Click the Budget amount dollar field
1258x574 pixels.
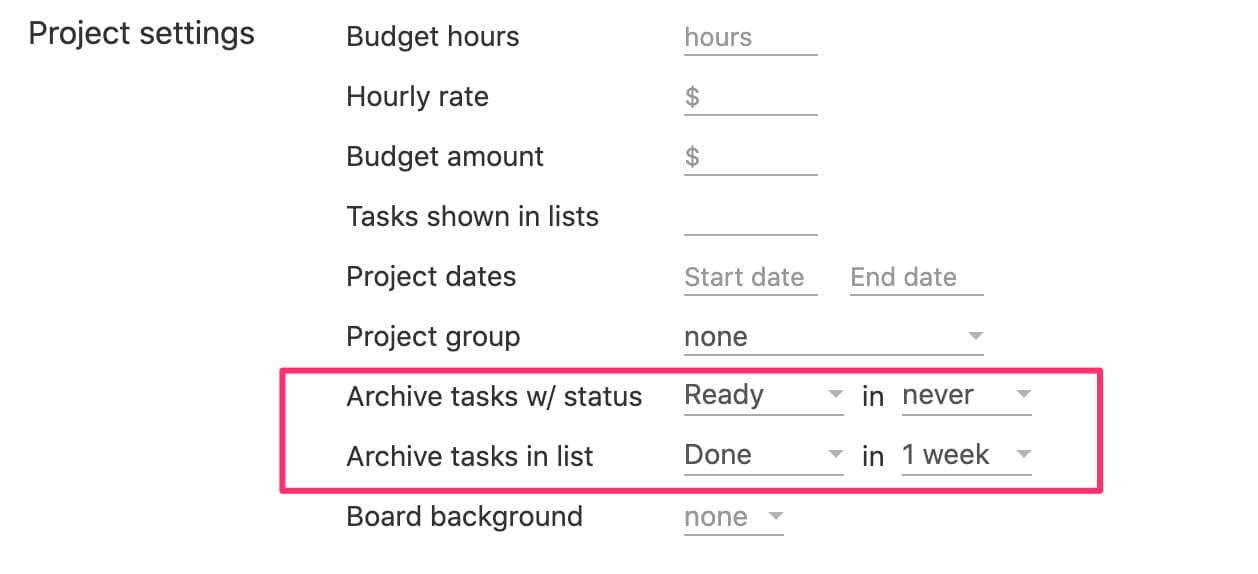750,158
